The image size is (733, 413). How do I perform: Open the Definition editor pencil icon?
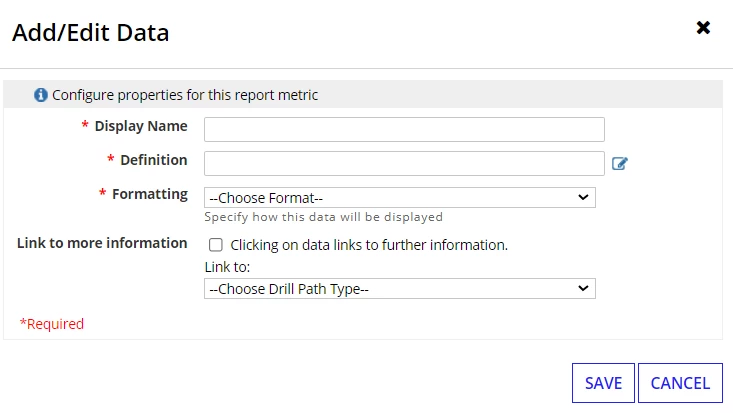[619, 163]
